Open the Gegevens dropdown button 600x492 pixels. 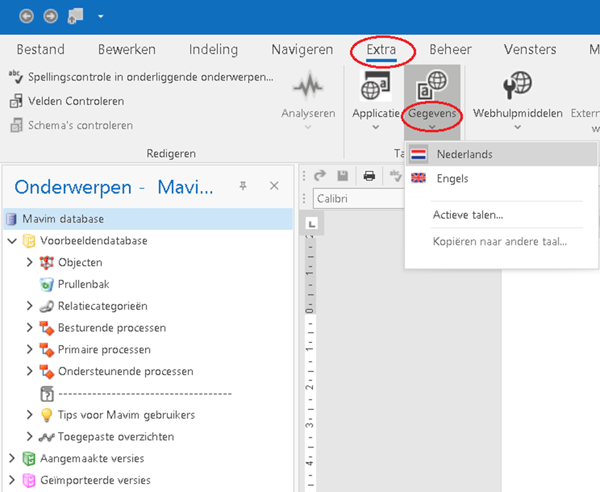pyautogui.click(x=432, y=114)
